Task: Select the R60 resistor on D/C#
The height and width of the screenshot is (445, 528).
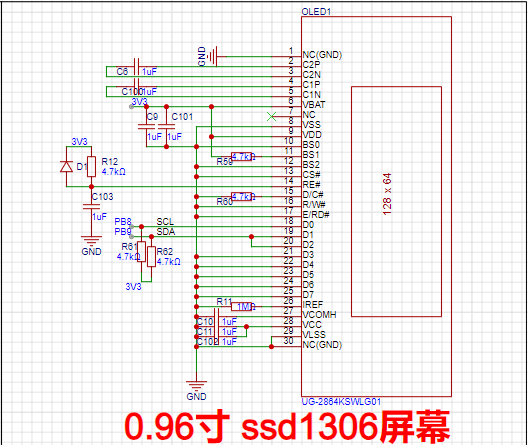Action: [241, 197]
